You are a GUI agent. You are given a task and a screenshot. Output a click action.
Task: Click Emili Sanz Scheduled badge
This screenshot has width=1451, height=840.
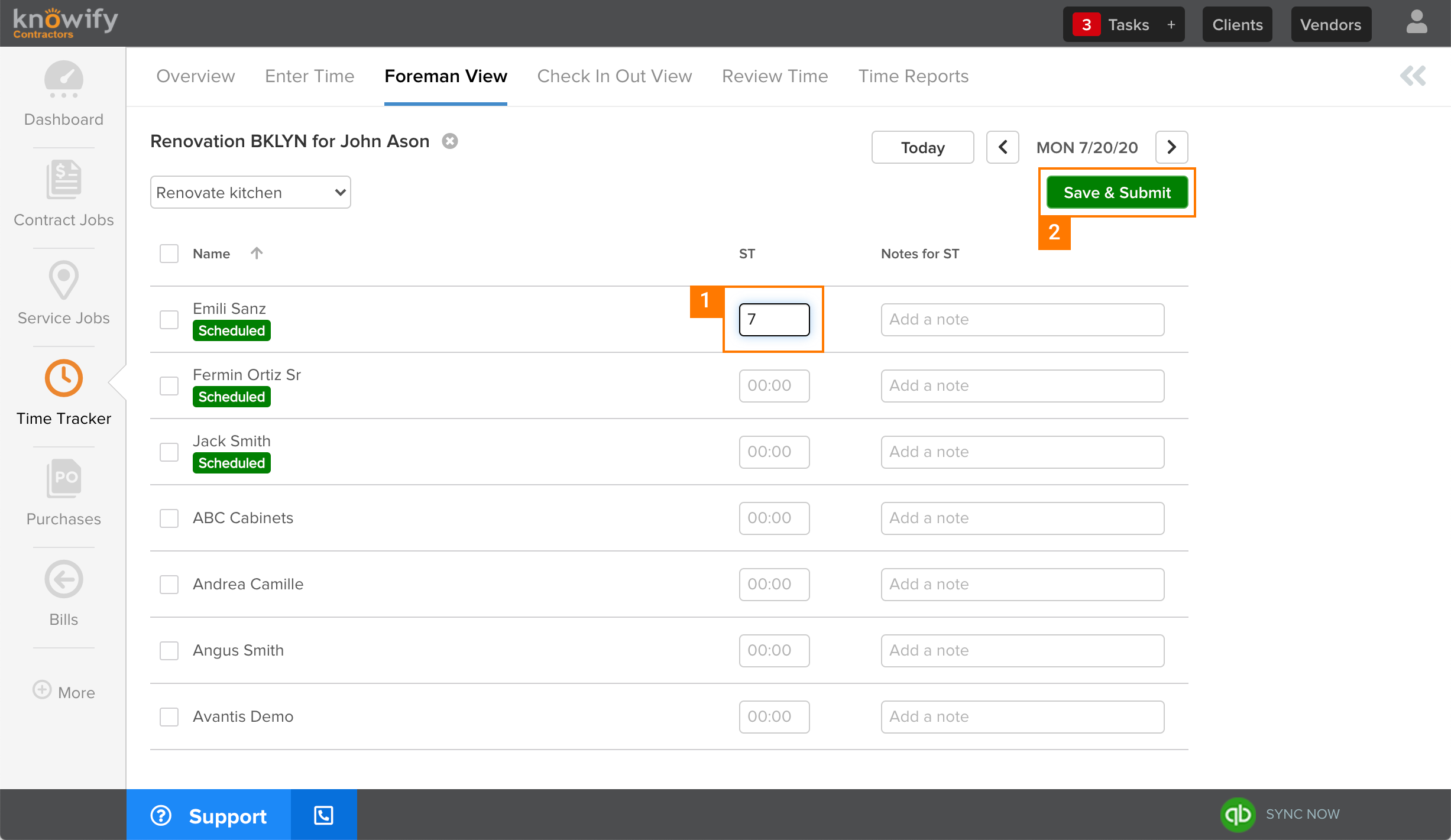pyautogui.click(x=232, y=330)
